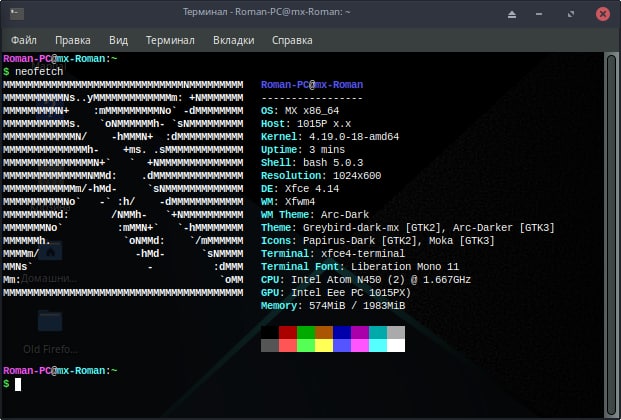Click the white color block
Image resolution: width=621 pixels, height=420 pixels.
[396, 346]
